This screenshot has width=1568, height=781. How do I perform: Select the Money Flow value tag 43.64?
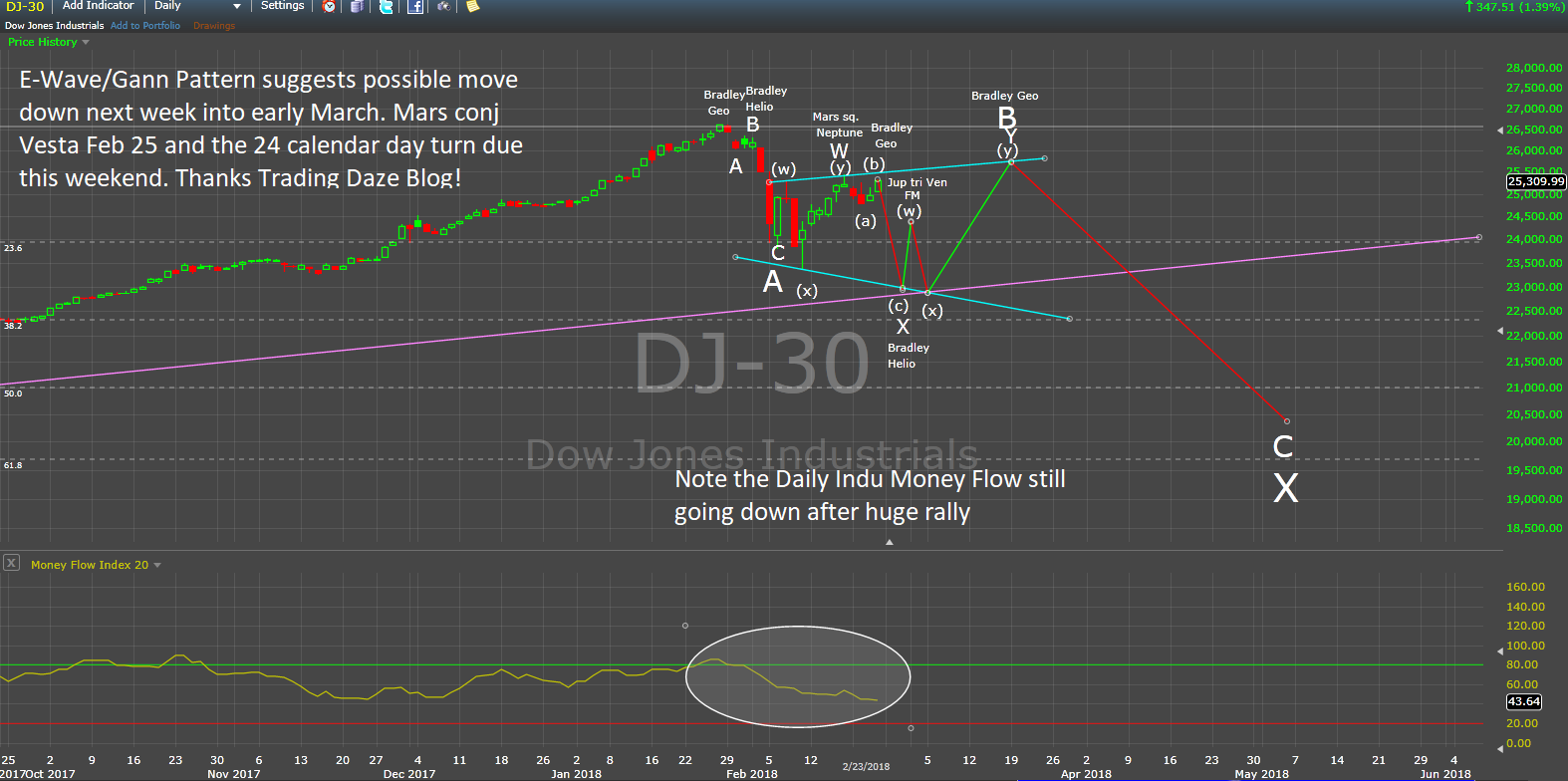tap(1524, 702)
